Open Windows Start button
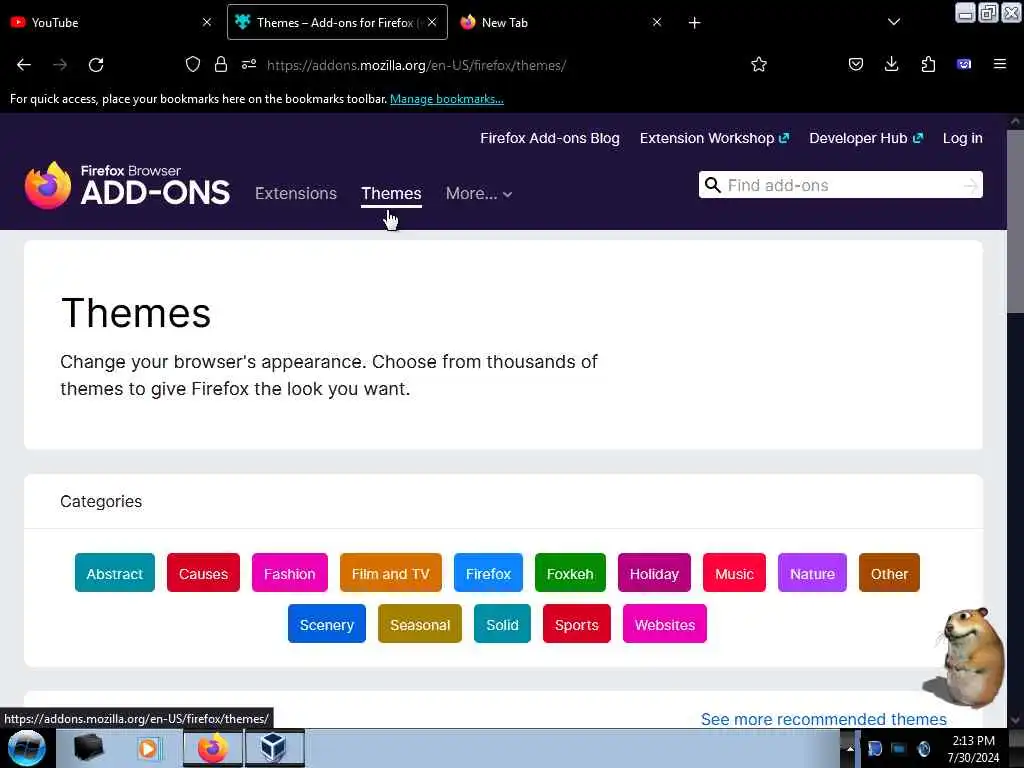Viewport: 1024px width, 768px height. (x=27, y=748)
